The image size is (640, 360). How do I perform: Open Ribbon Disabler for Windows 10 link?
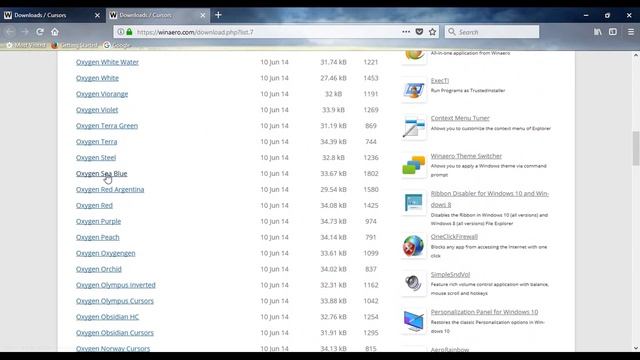point(490,199)
